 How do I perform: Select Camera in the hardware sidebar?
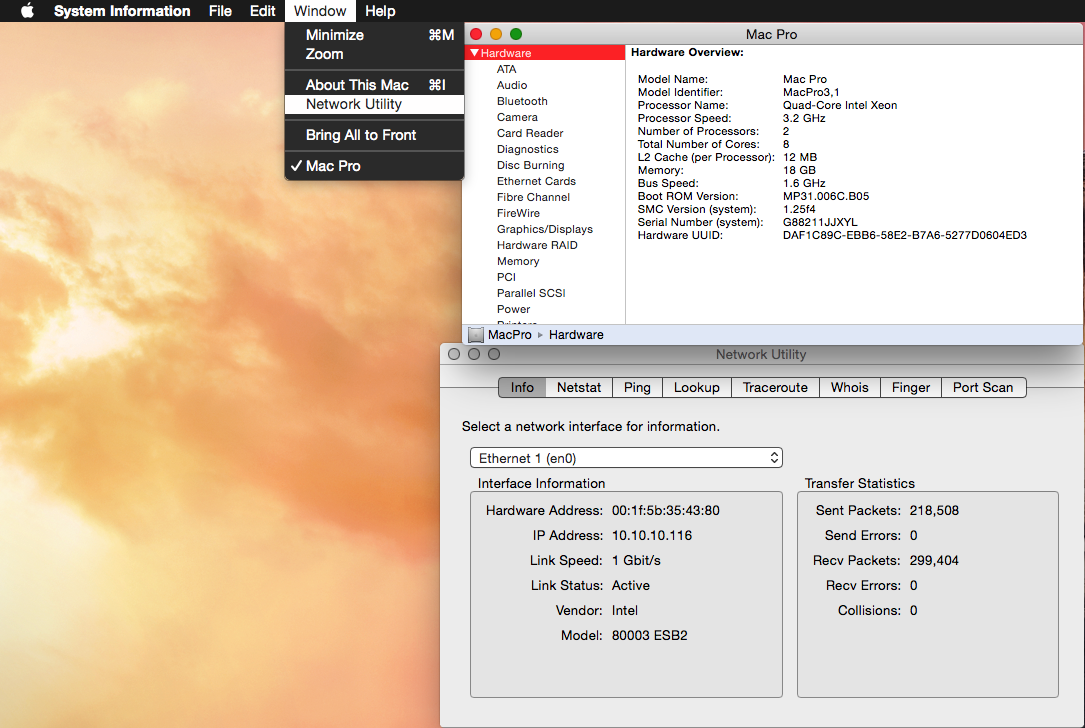(x=517, y=117)
